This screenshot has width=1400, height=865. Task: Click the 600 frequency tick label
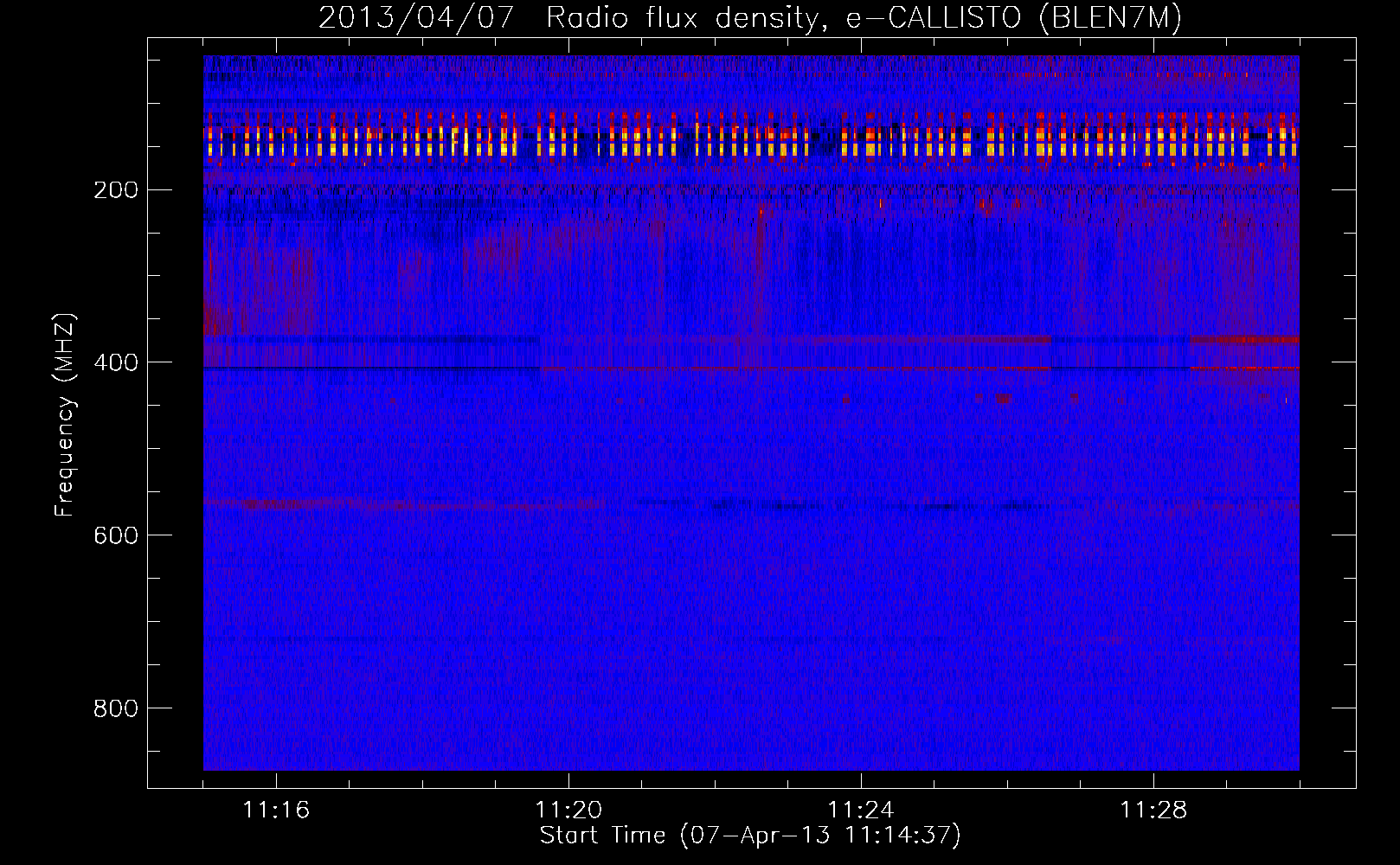[116, 535]
